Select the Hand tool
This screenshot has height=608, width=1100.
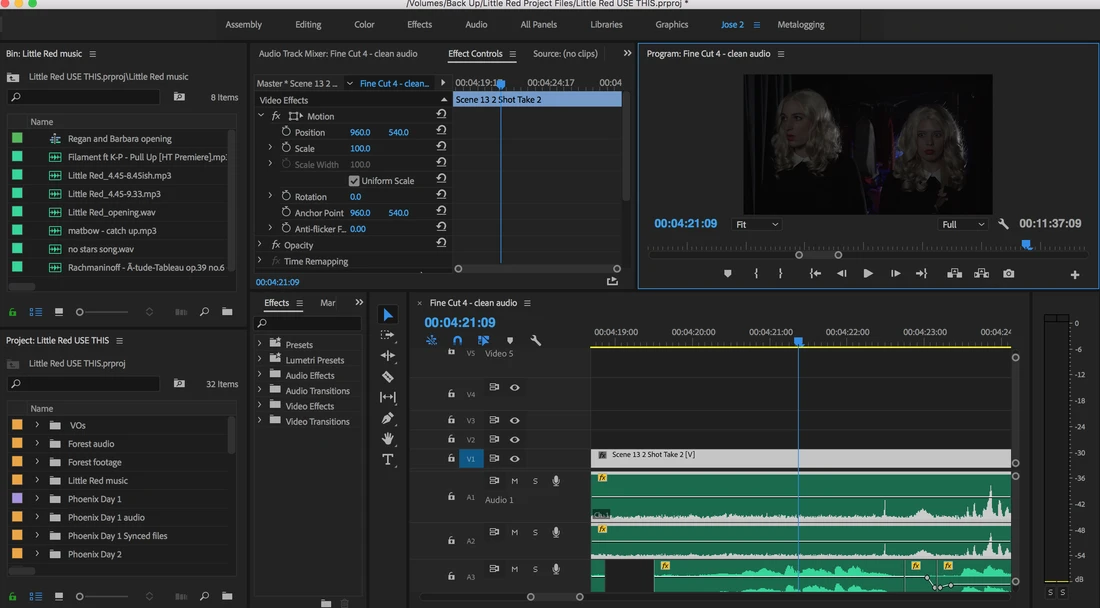pos(387,439)
